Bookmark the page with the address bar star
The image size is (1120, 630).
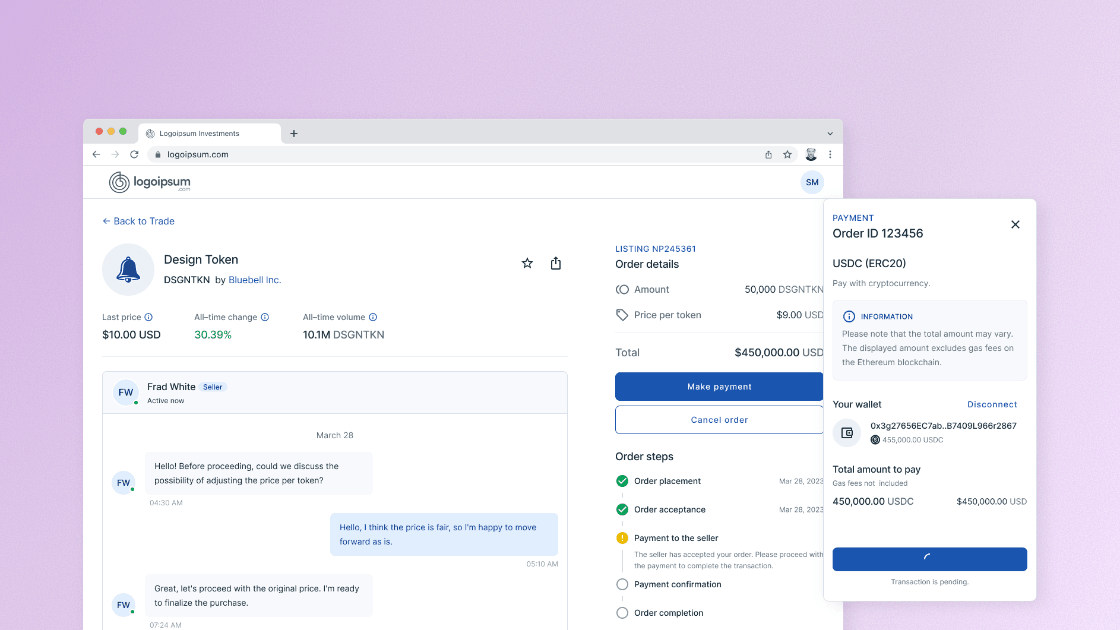(787, 154)
